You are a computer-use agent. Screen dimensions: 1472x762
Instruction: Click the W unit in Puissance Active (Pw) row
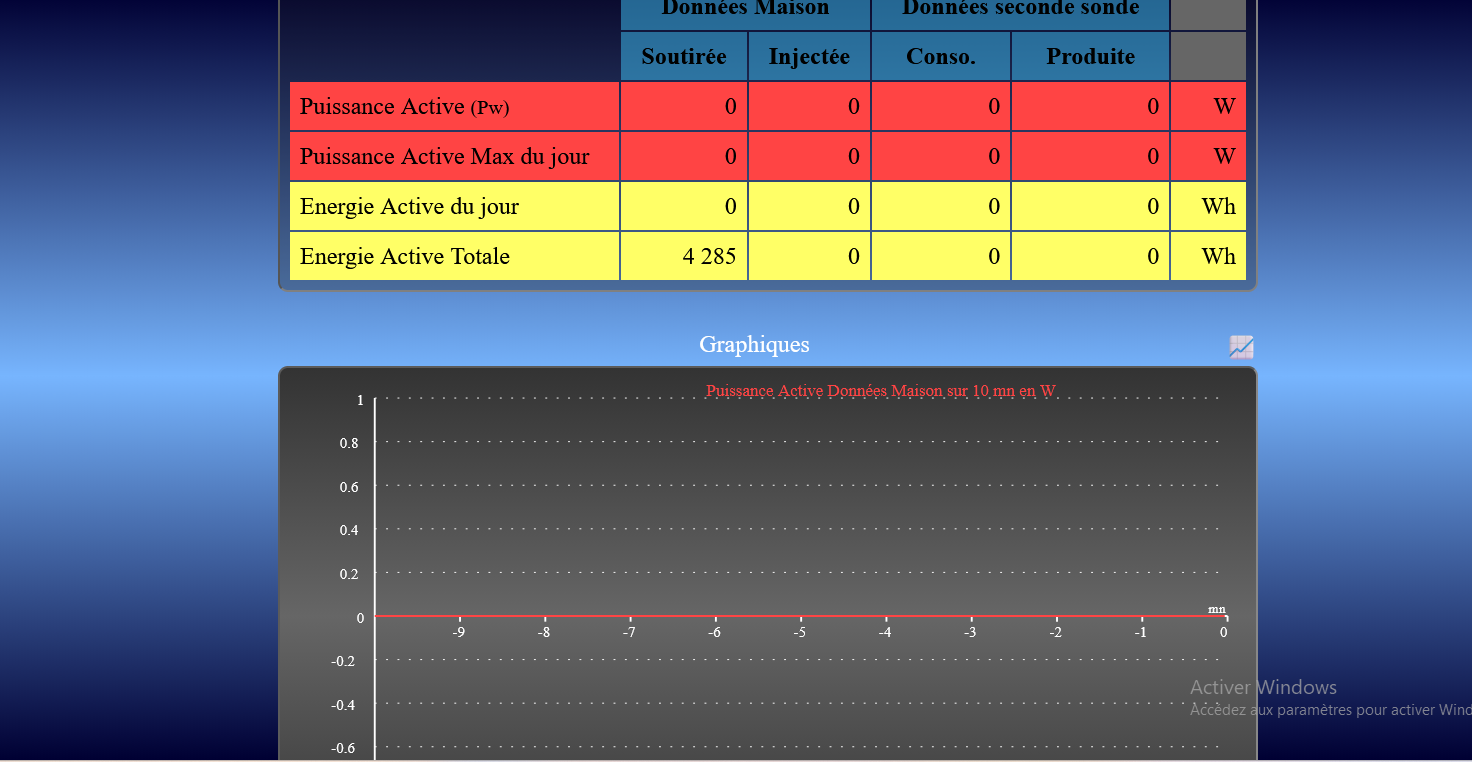click(1224, 107)
